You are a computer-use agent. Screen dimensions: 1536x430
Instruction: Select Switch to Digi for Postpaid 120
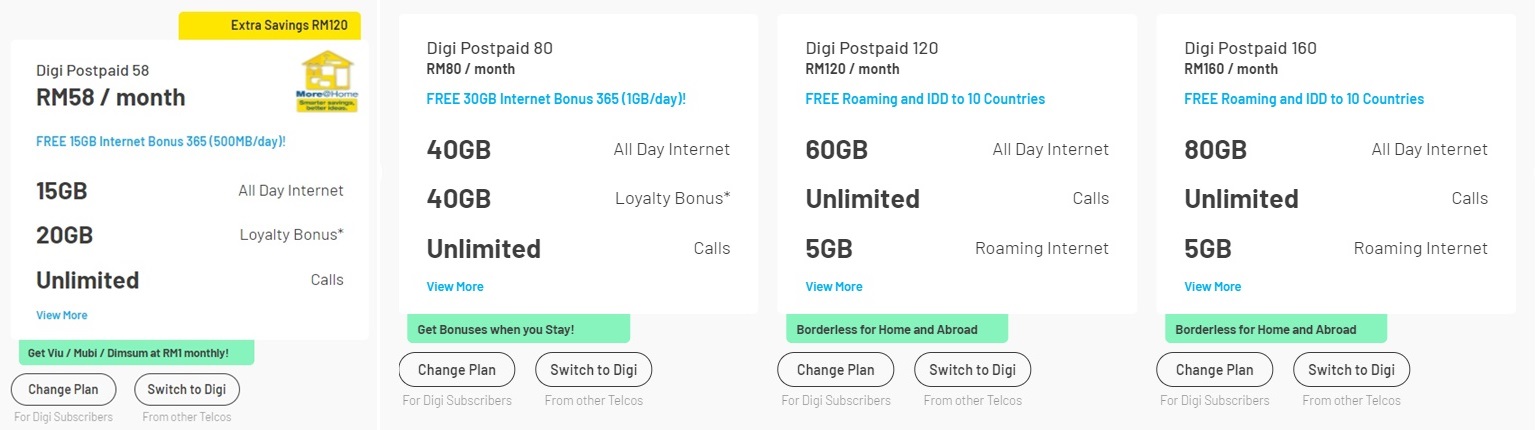click(973, 370)
